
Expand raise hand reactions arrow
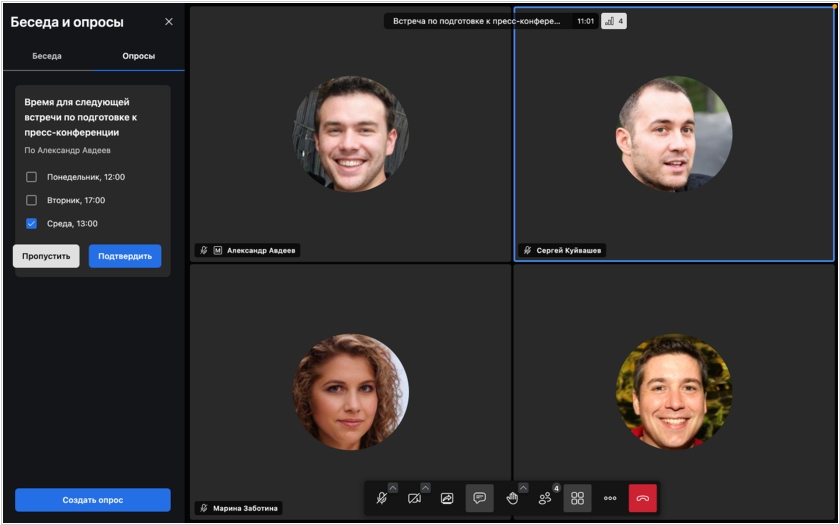click(x=523, y=488)
